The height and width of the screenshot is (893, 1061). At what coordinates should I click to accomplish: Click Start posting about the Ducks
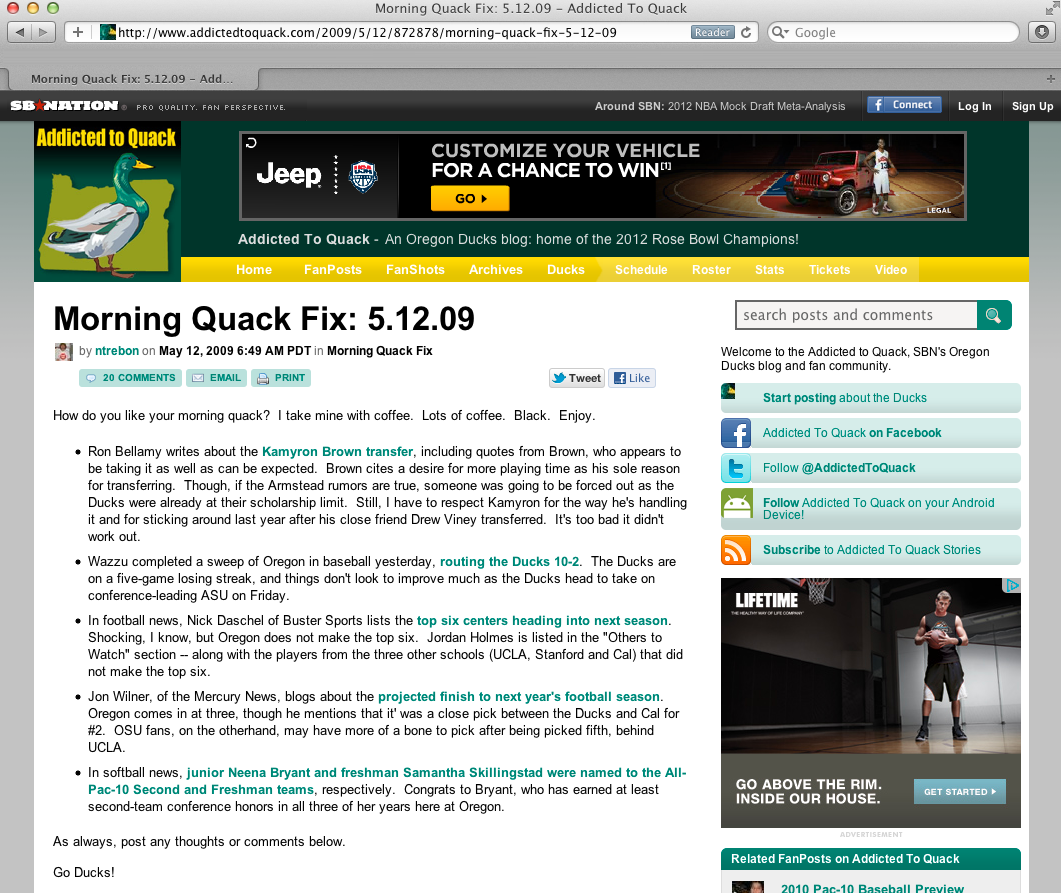pos(844,398)
